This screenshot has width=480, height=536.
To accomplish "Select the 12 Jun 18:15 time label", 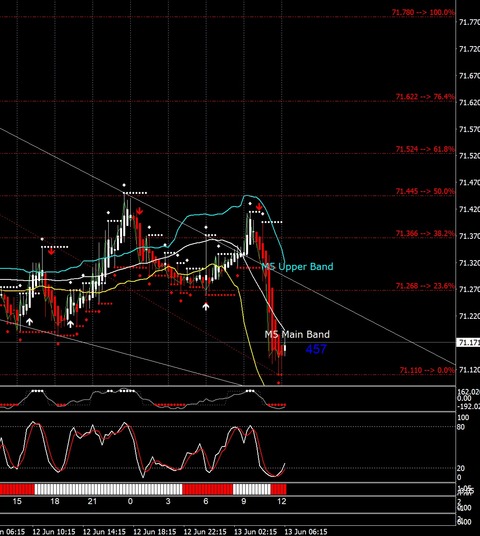I will [155, 532].
